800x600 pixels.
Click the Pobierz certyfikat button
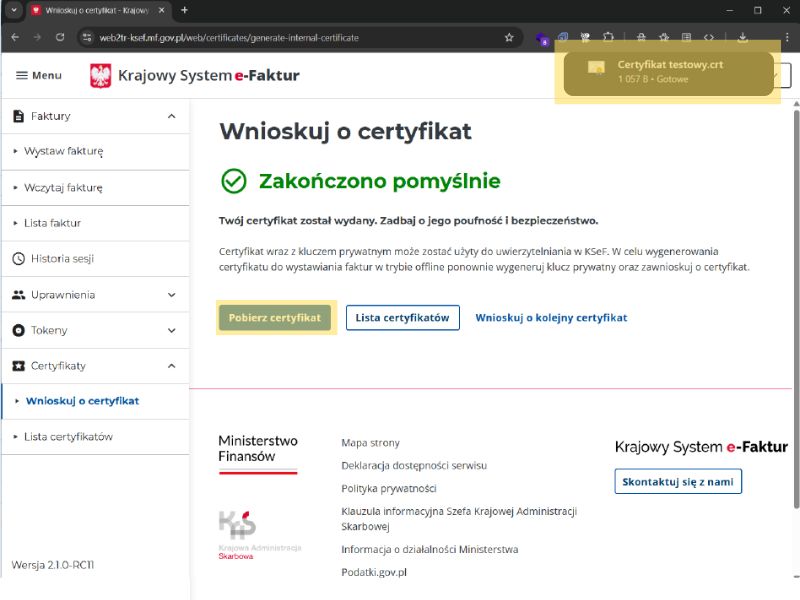point(275,318)
